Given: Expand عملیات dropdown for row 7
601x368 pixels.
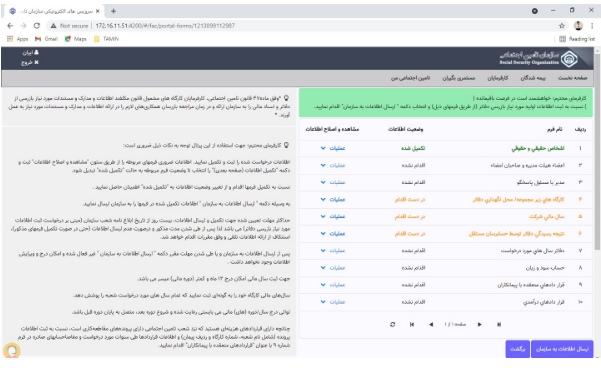Looking at the screenshot, I should click(333, 250).
